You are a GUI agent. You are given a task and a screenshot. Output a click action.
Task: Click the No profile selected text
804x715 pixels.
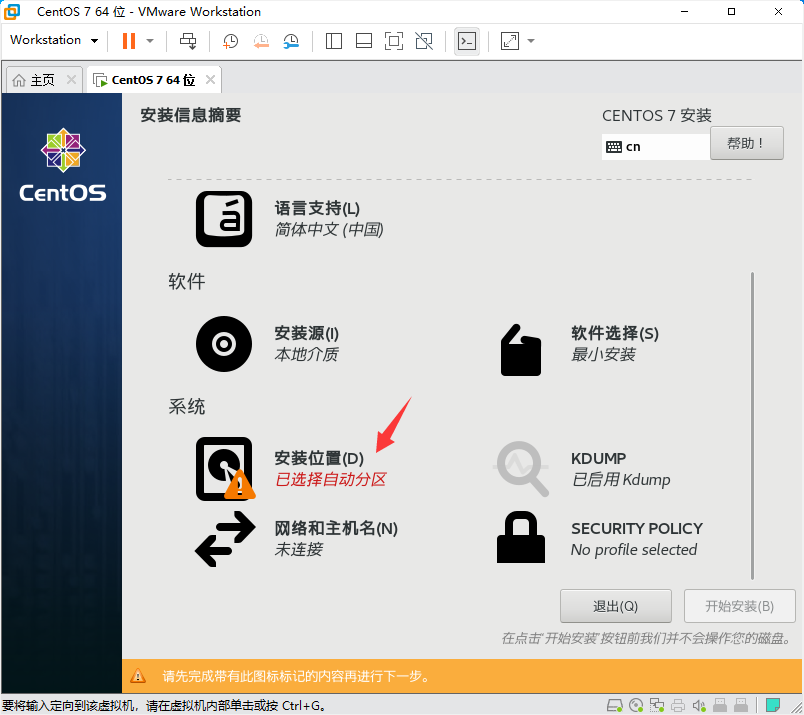click(634, 550)
